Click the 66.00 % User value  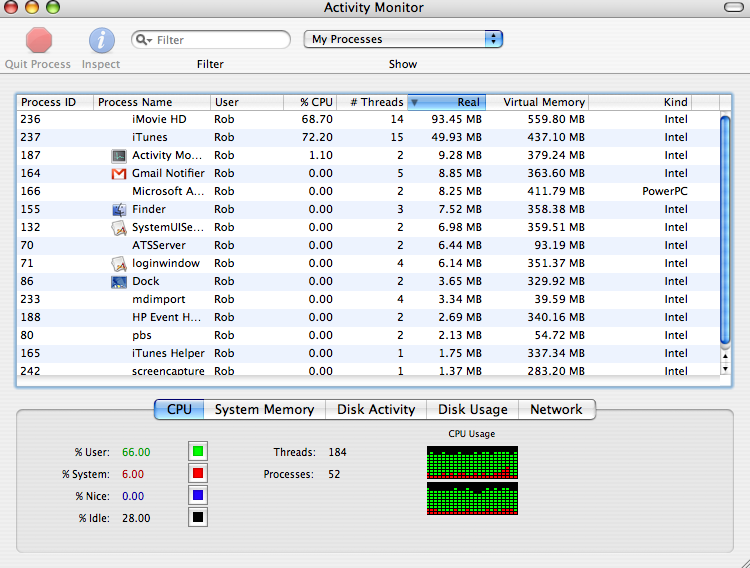click(x=136, y=452)
